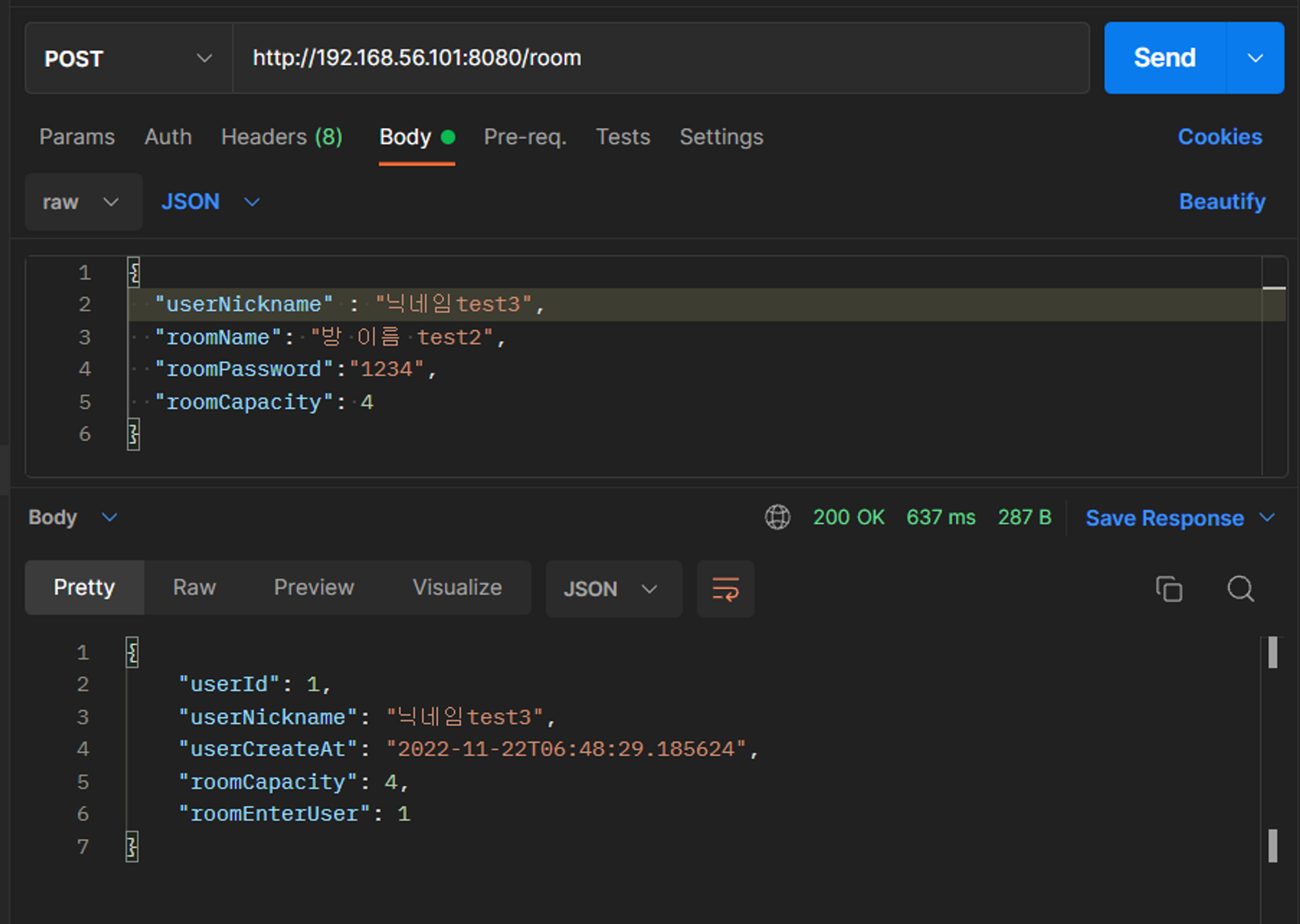
Task: Select the Raw response view
Action: pos(194,587)
